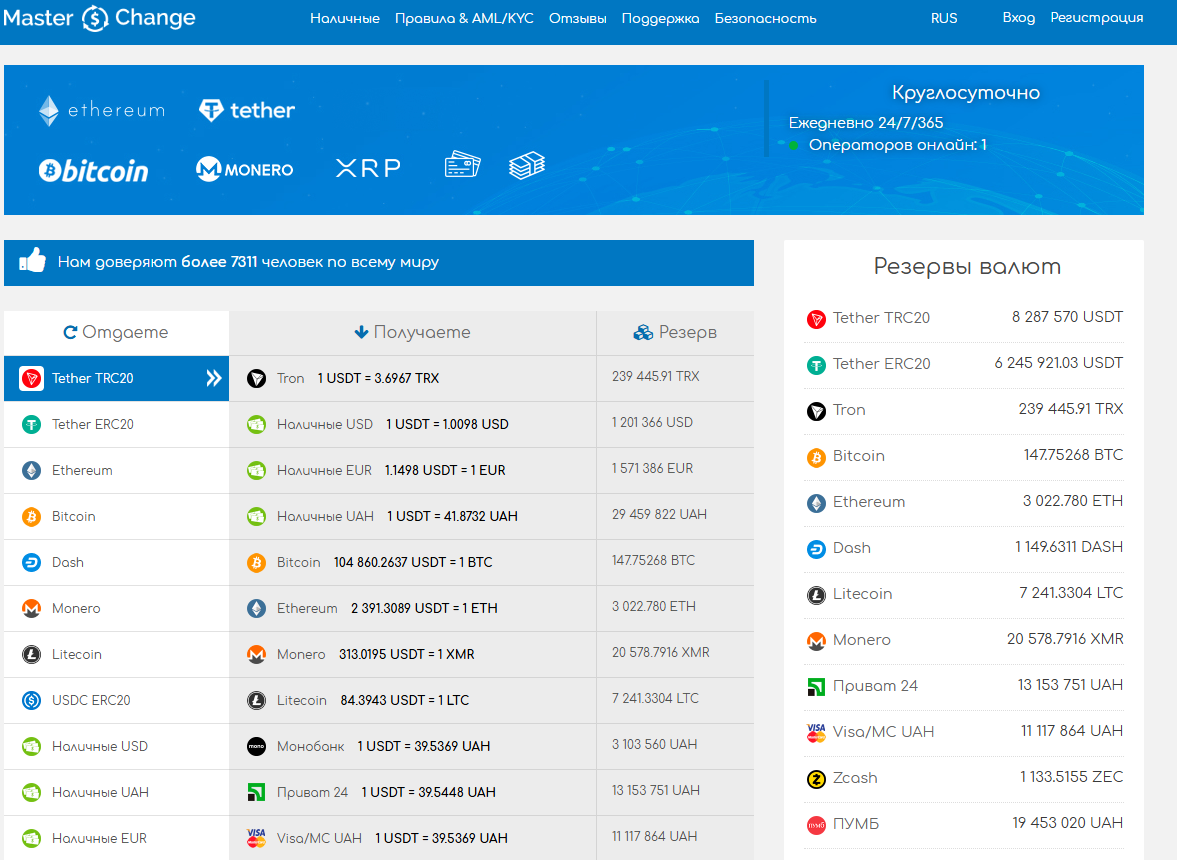This screenshot has width=1177, height=860.
Task: Click the Monobank icon in receive list
Action: point(257,747)
